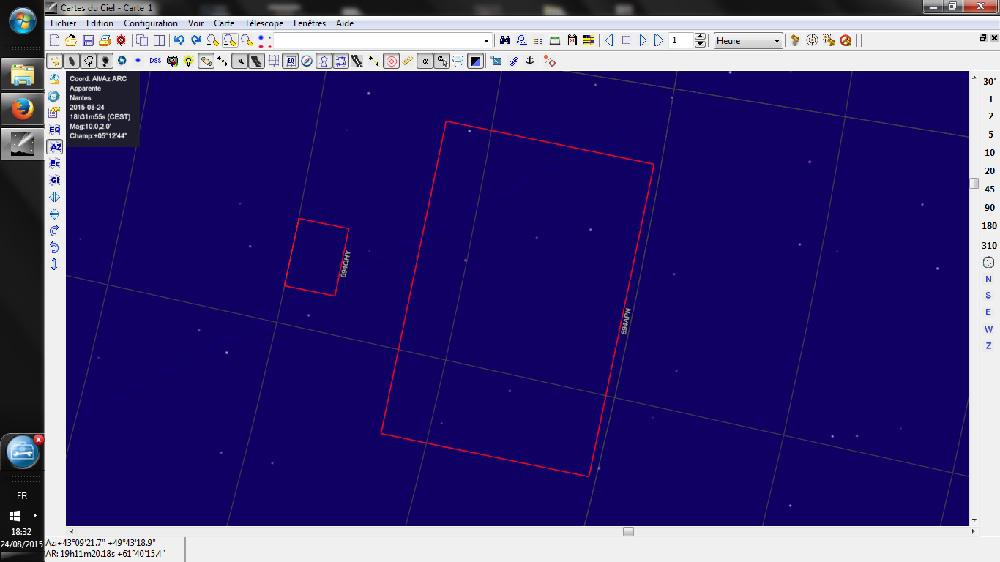Open the Aide menu
This screenshot has width=1000, height=562.
pos(345,24)
